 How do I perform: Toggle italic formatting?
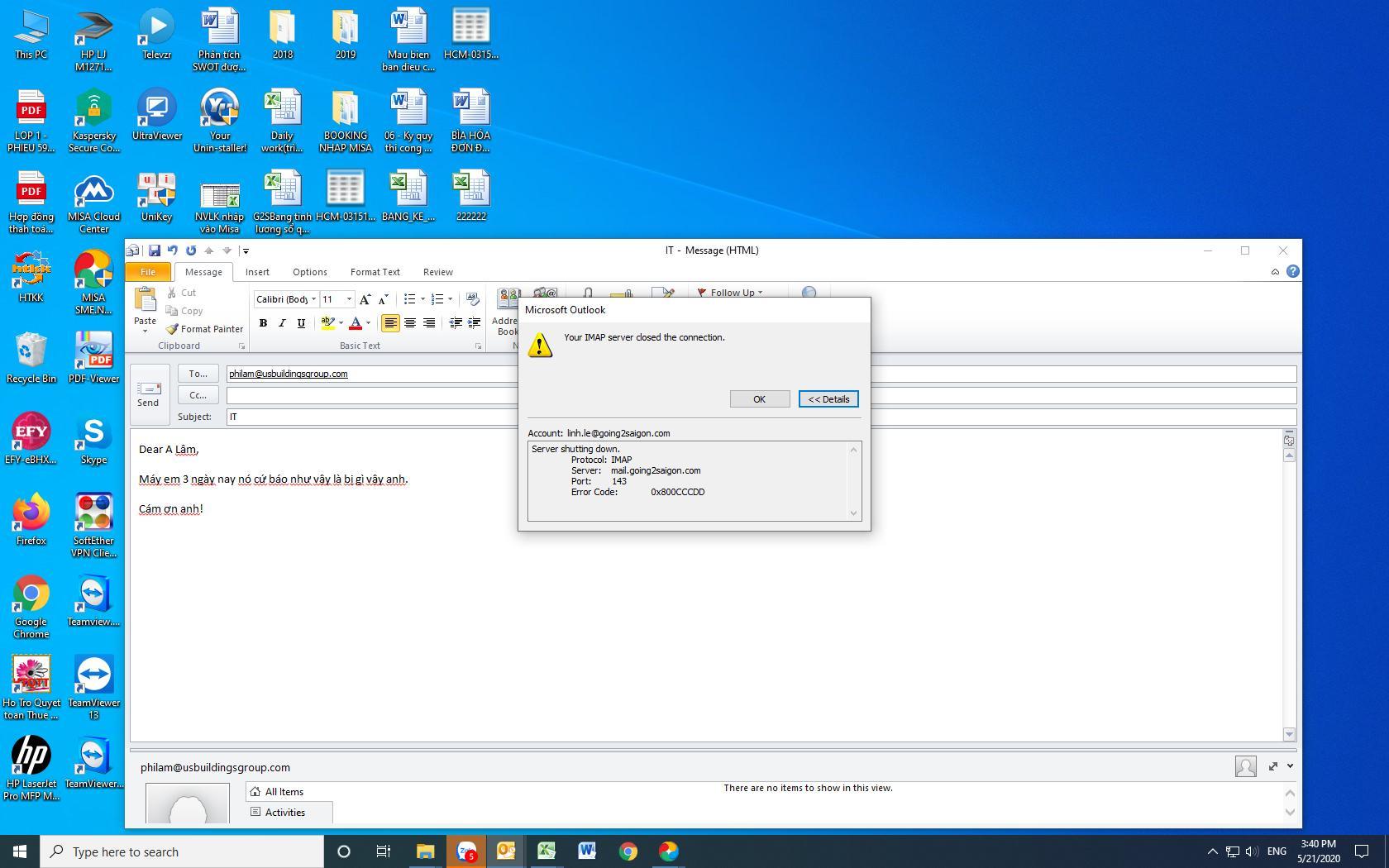[282, 323]
